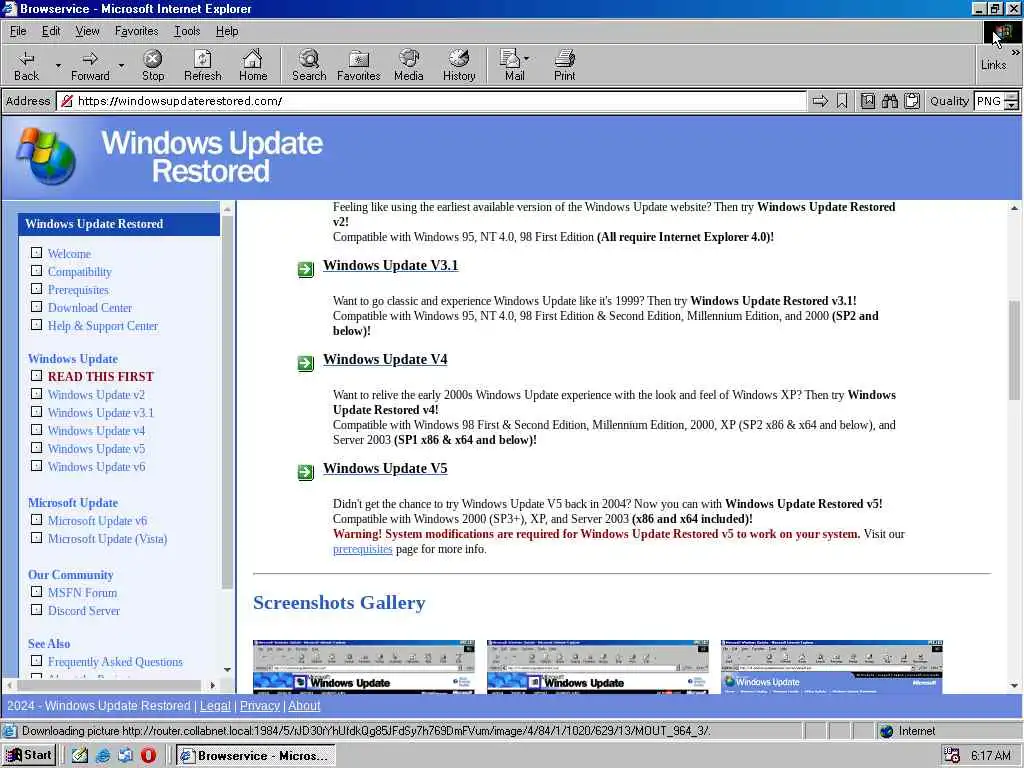Open the Quality PNG combo box
The height and width of the screenshot is (768, 1024).
(996, 101)
